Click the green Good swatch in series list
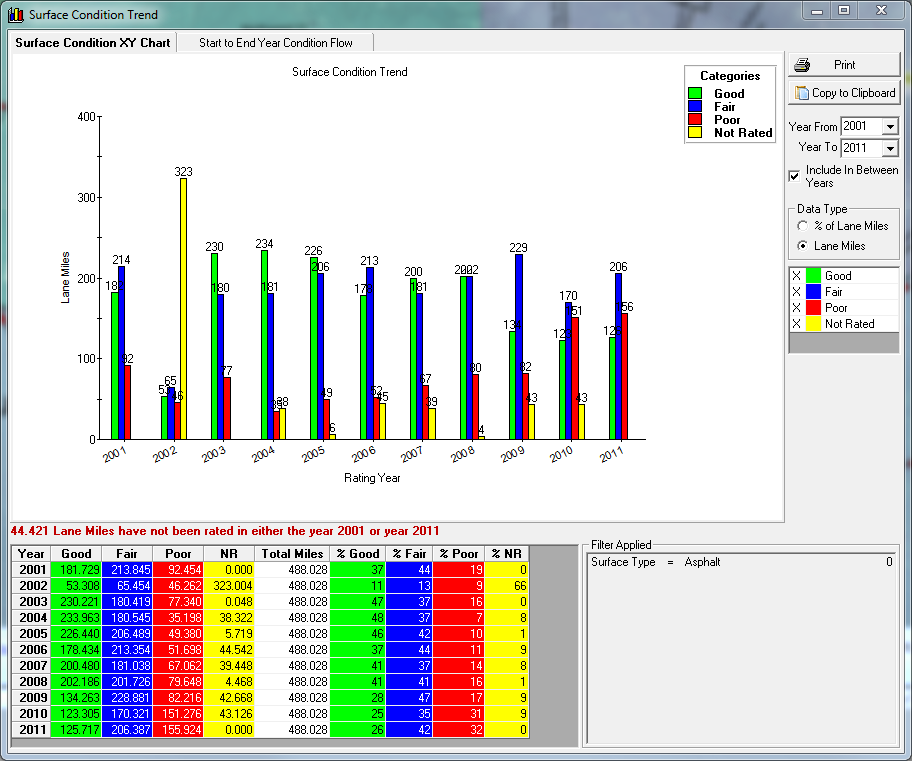This screenshot has height=761, width=912. point(813,276)
